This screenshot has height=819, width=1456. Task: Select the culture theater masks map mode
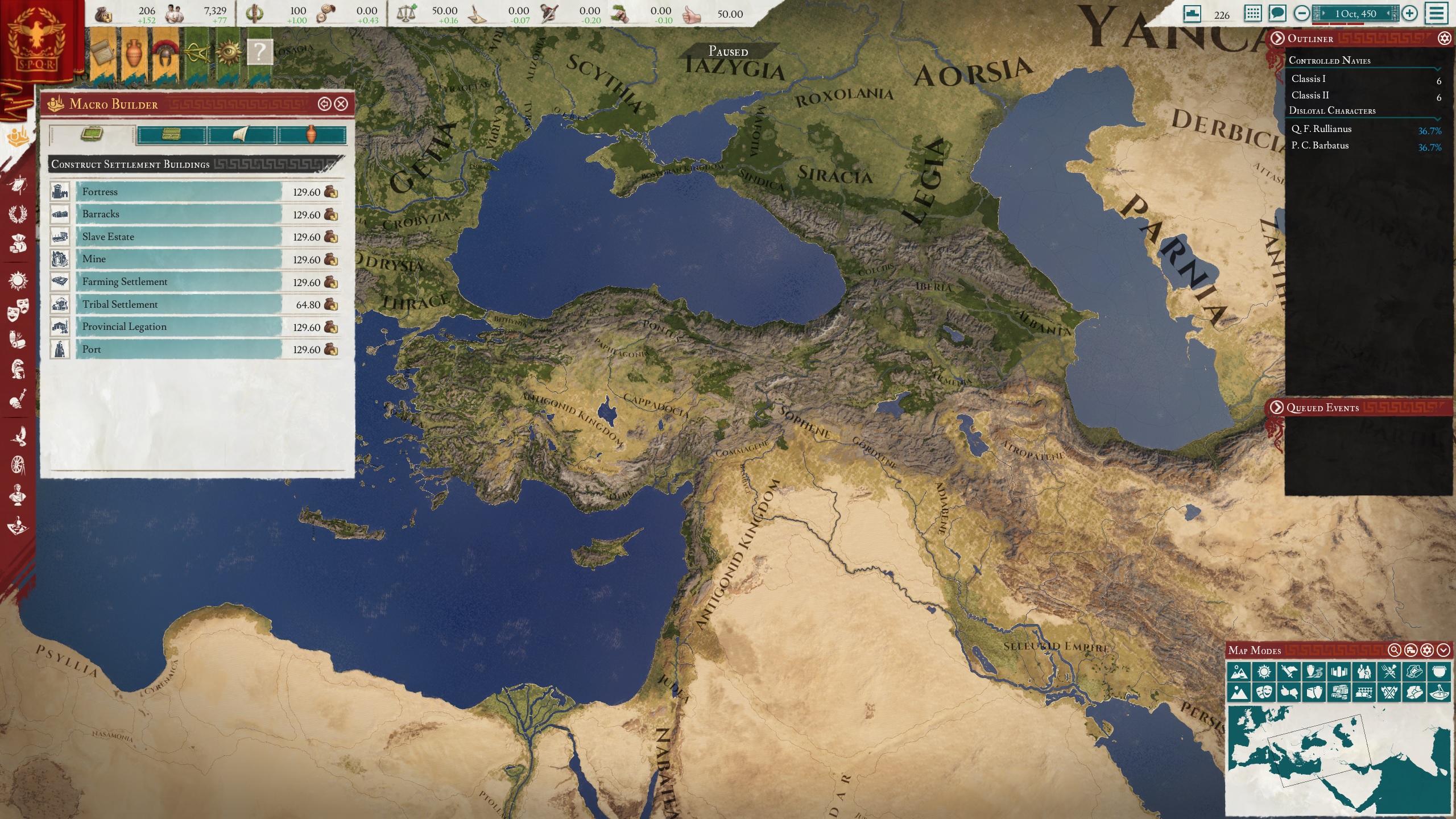(1264, 692)
